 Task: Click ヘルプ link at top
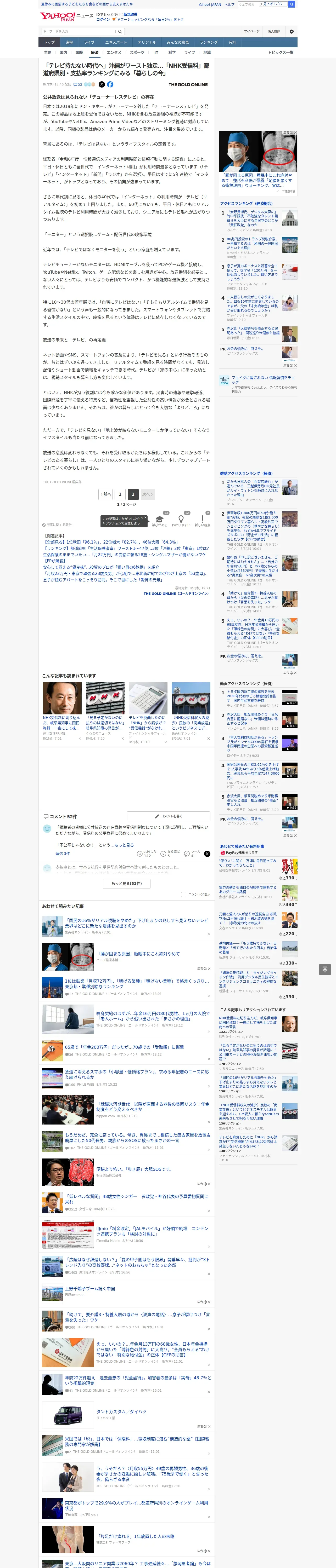click(229, 4)
